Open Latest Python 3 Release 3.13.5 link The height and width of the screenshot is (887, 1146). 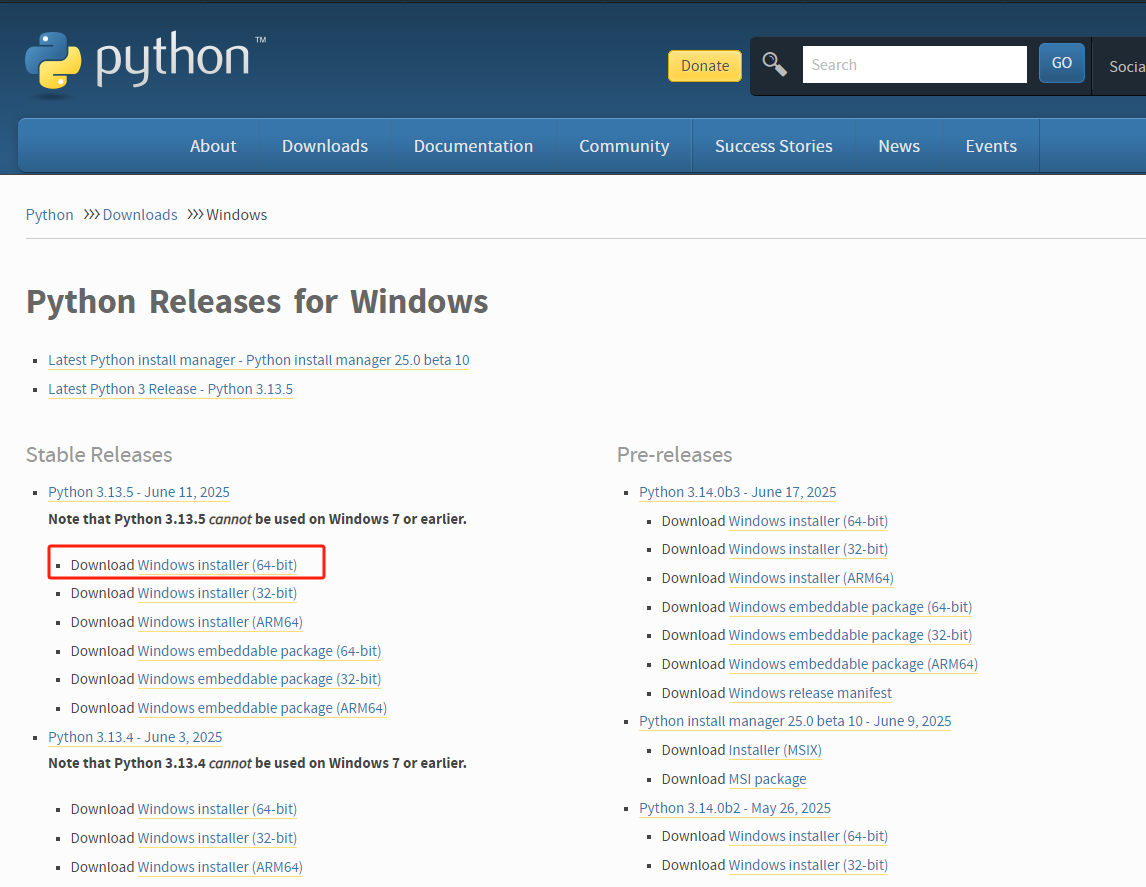coord(170,389)
